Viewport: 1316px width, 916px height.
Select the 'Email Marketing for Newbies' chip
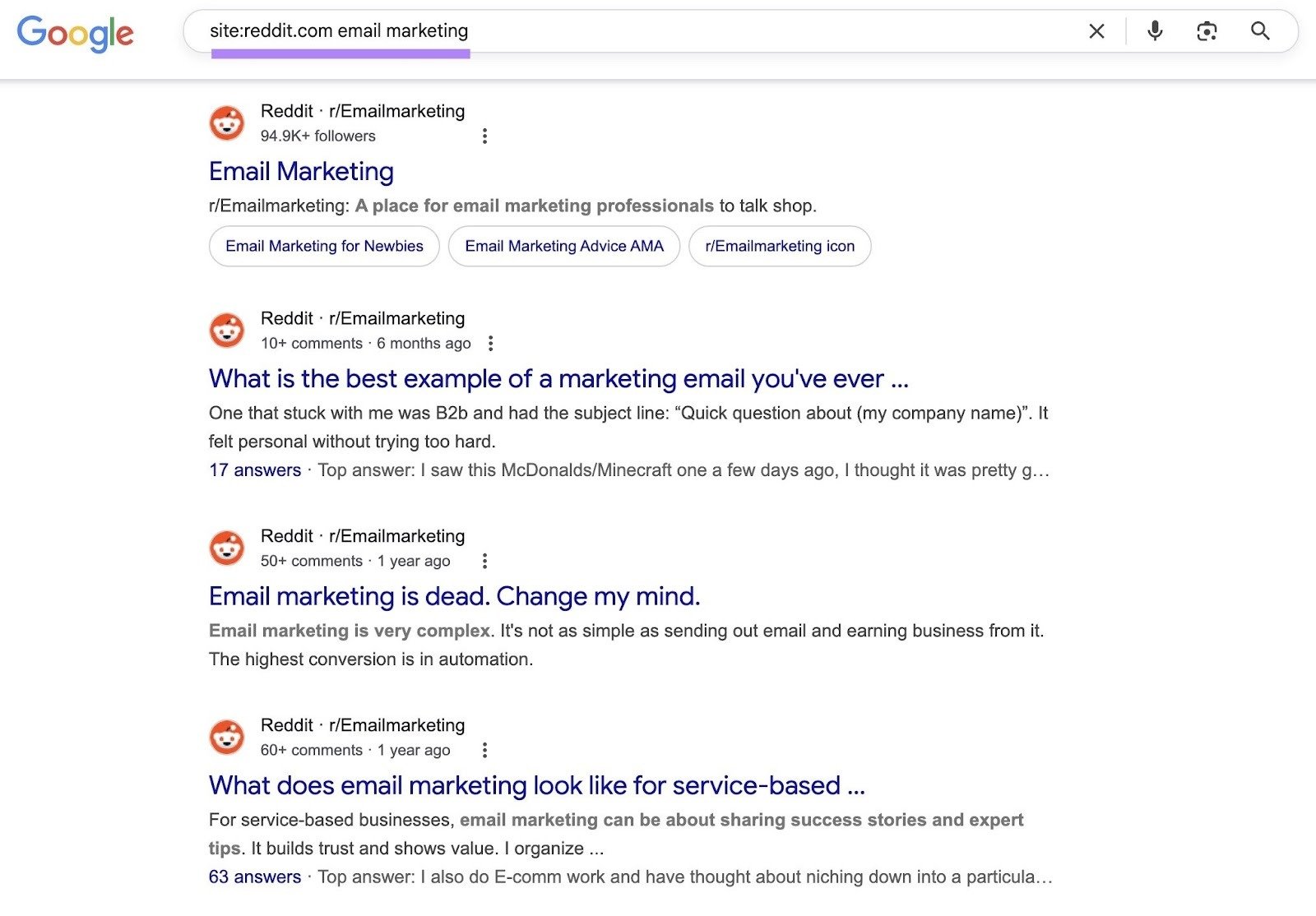pos(324,246)
